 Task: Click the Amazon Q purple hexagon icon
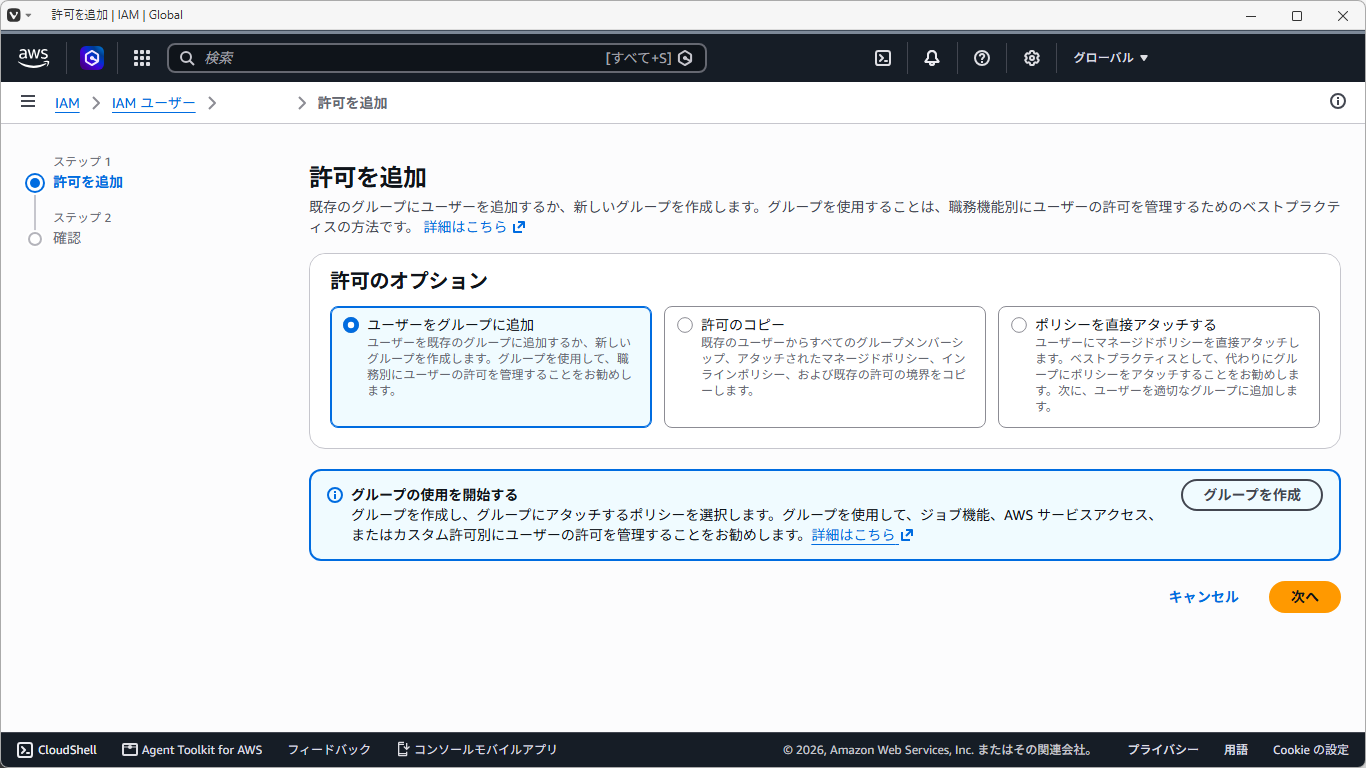[92, 58]
